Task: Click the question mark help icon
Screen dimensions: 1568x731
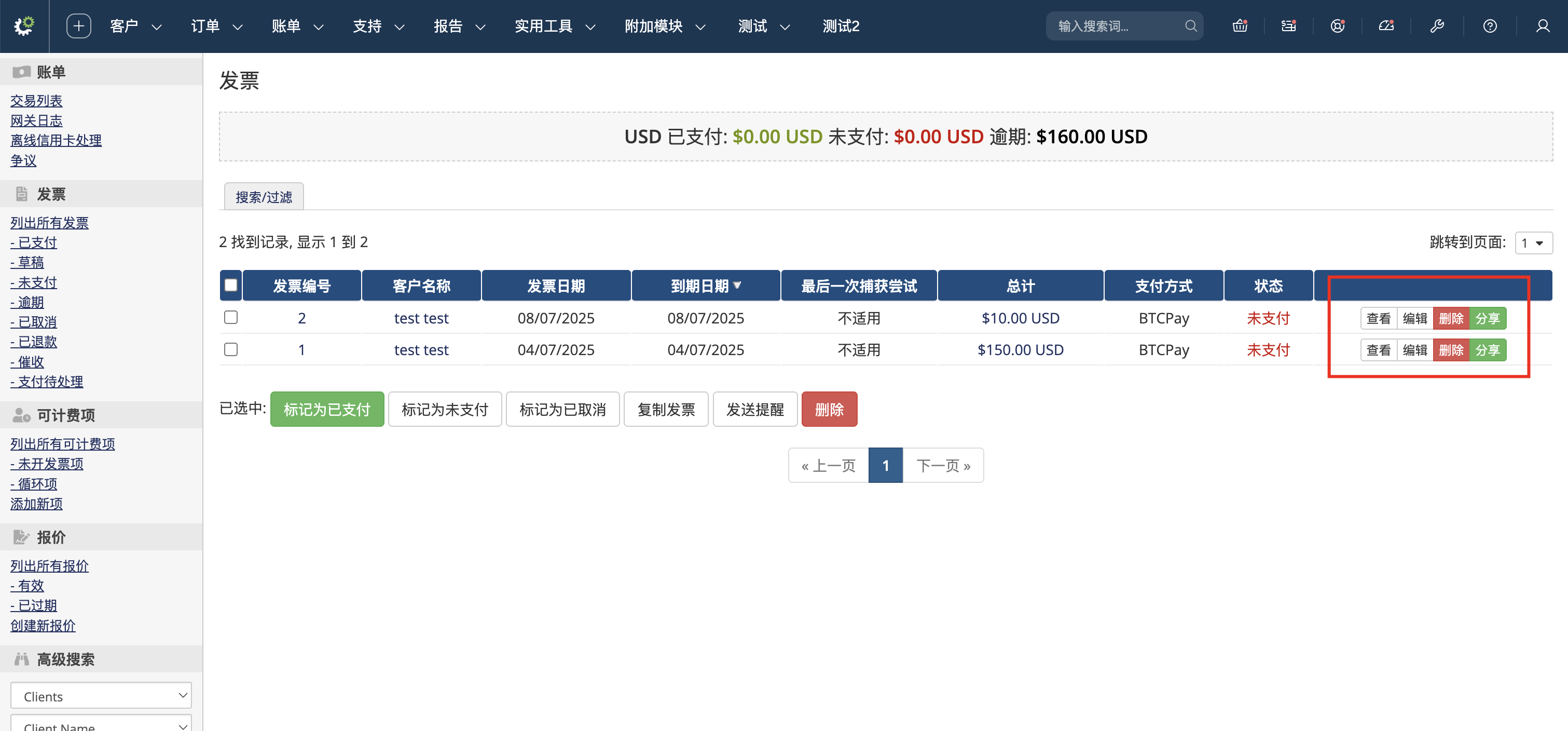Action: (1490, 25)
